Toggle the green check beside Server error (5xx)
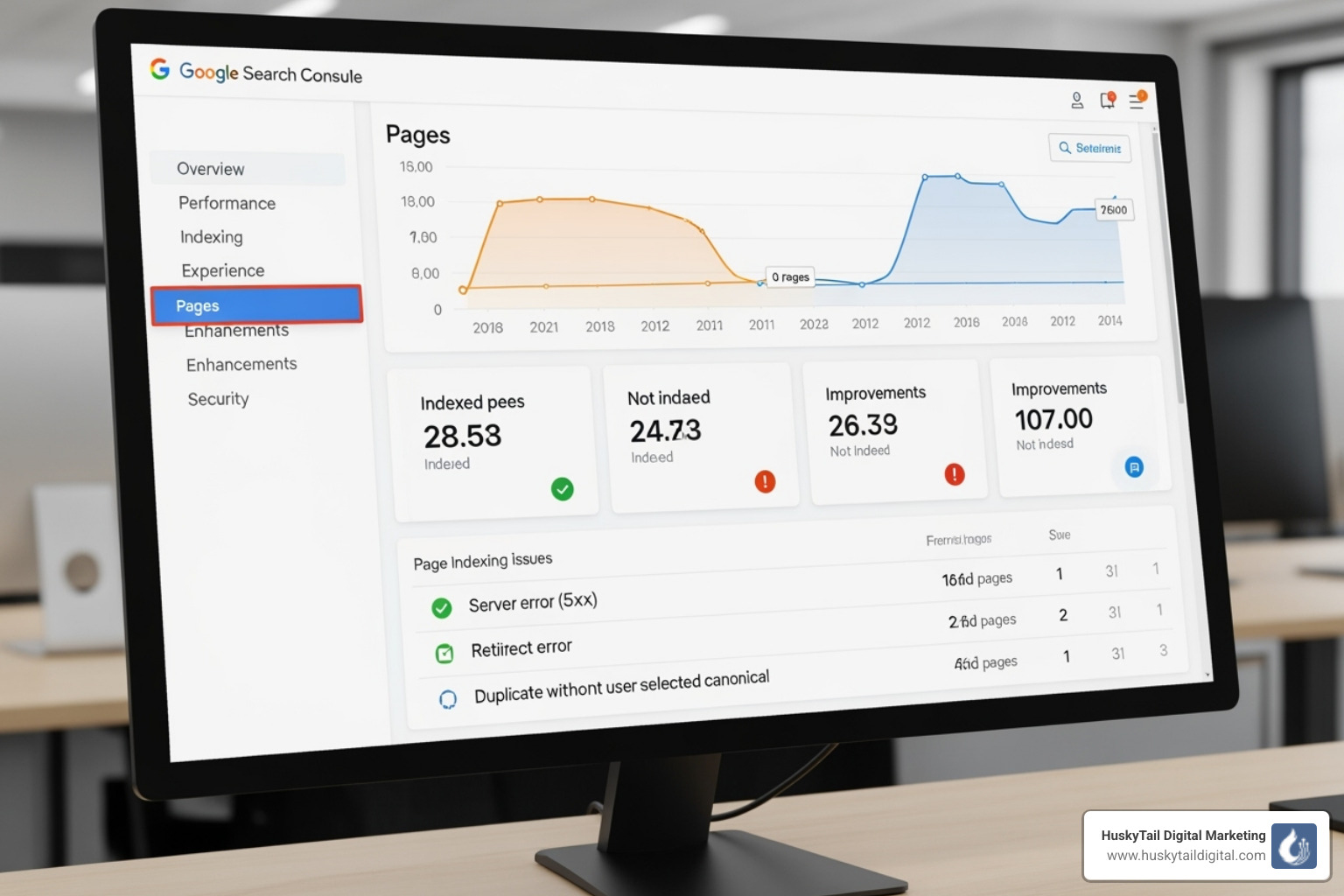The width and height of the screenshot is (1344, 896). pyautogui.click(x=442, y=608)
